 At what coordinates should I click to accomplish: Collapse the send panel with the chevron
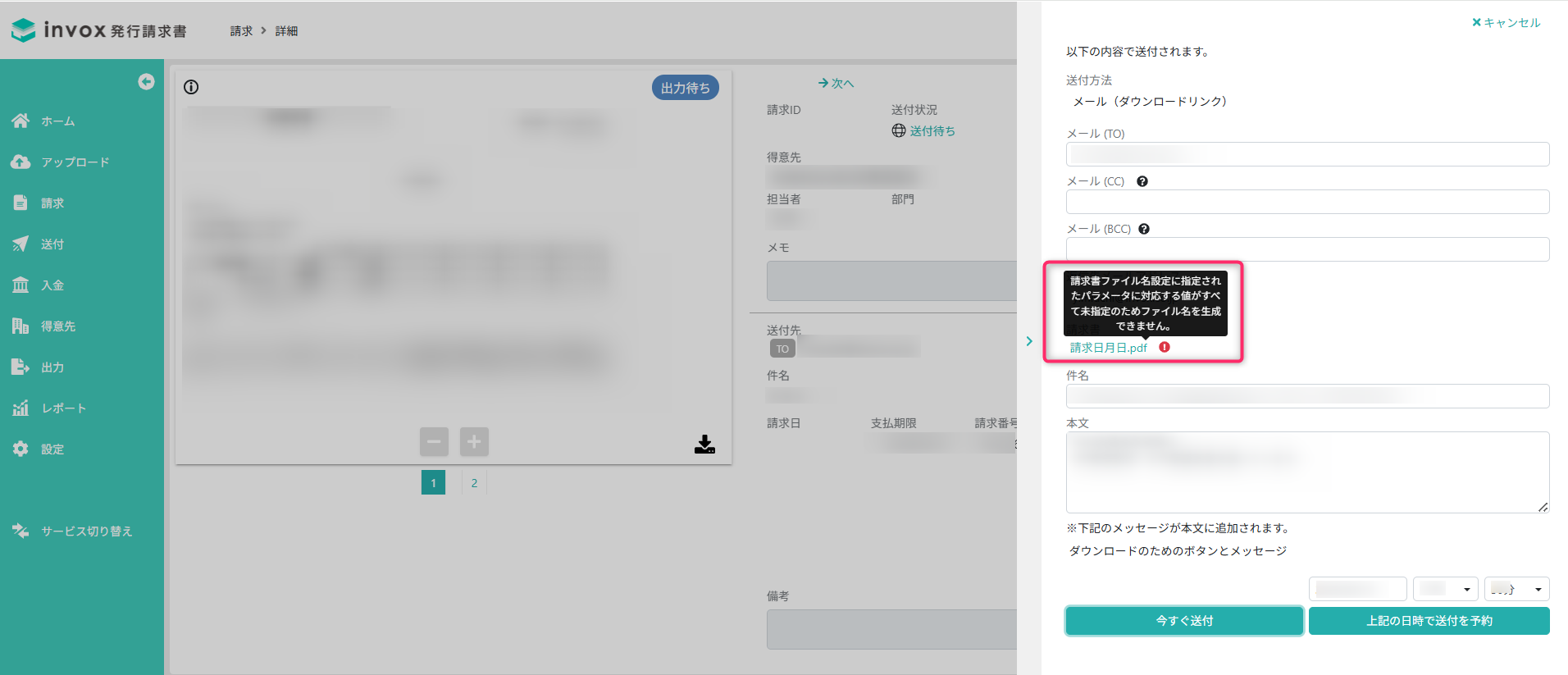pyautogui.click(x=1029, y=341)
